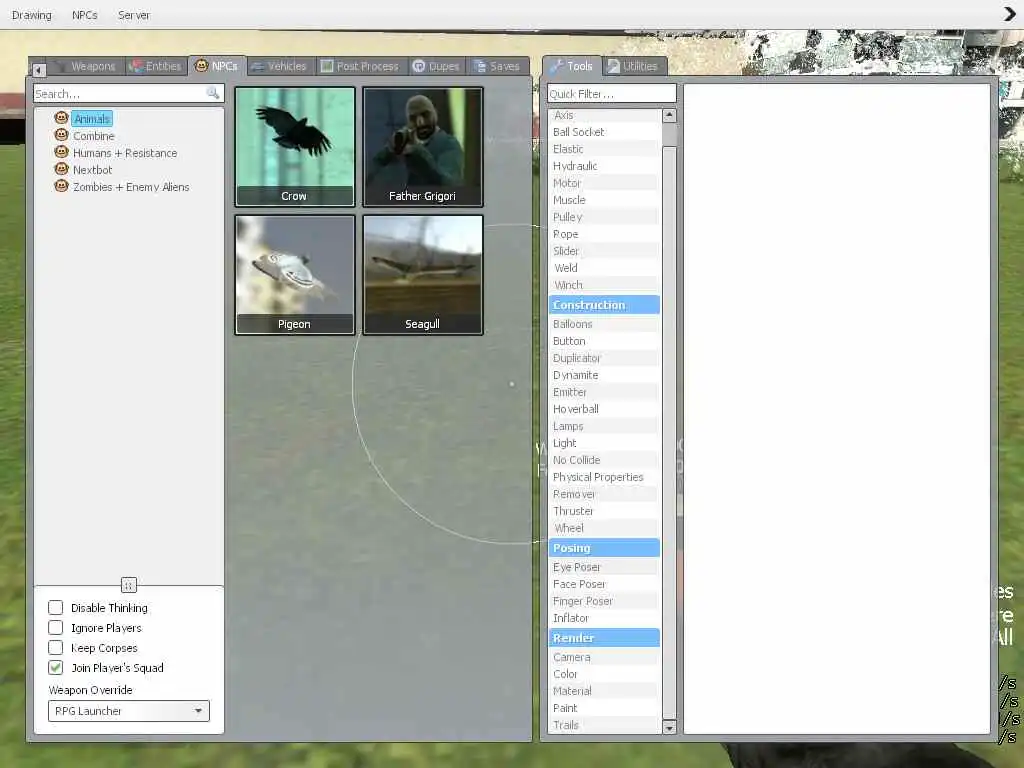Image resolution: width=1024 pixels, height=768 pixels.
Task: Open the Server menu
Action: (x=134, y=14)
